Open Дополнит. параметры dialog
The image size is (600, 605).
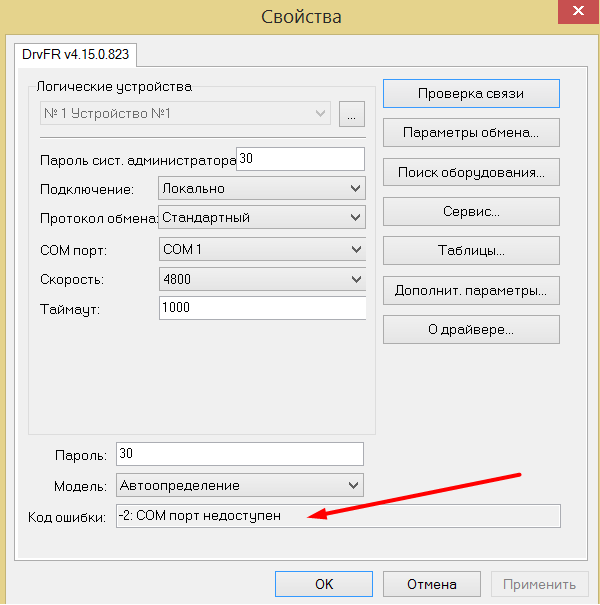tap(471, 290)
